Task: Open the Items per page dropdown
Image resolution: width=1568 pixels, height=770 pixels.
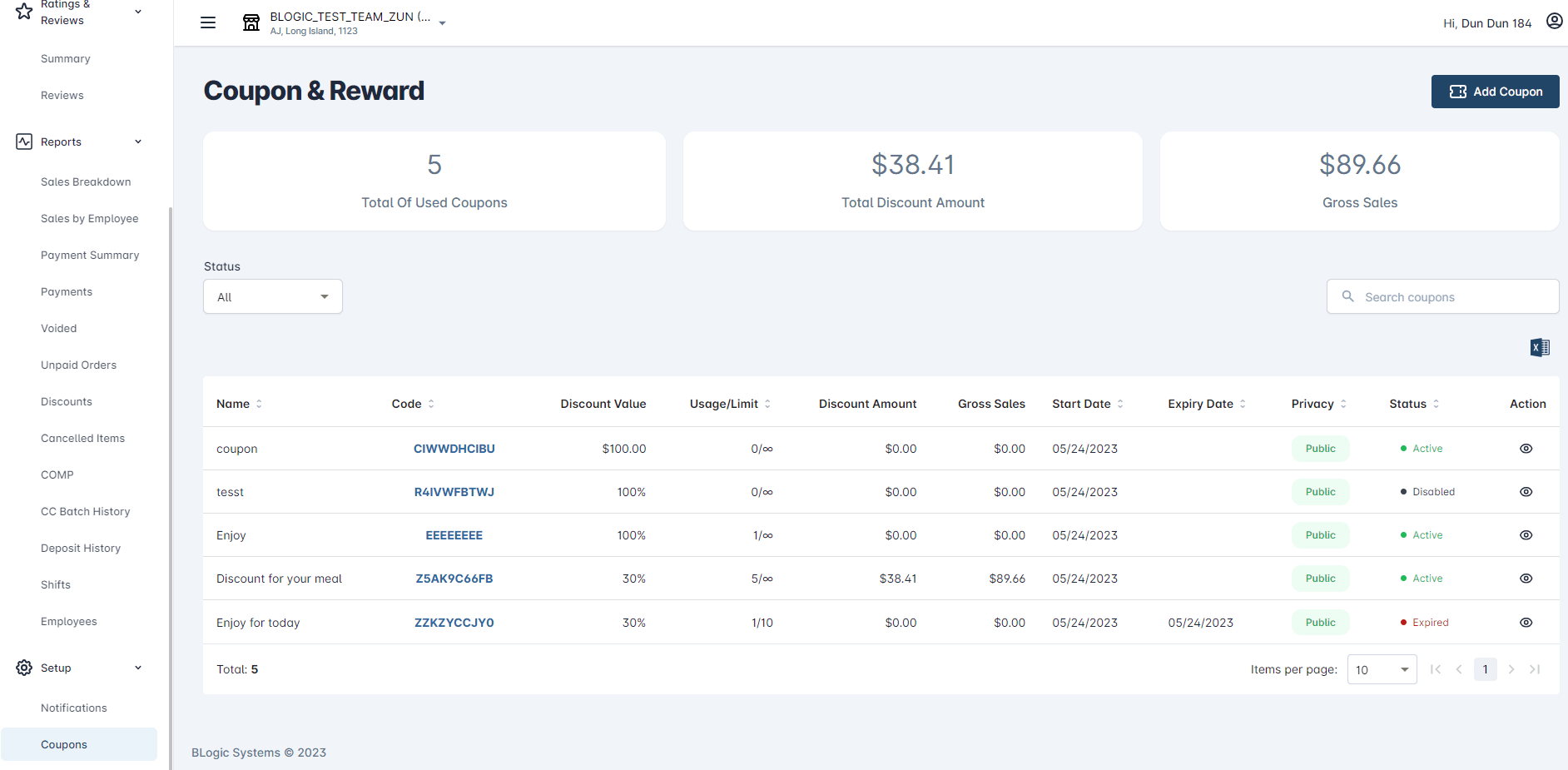Action: point(1382,670)
